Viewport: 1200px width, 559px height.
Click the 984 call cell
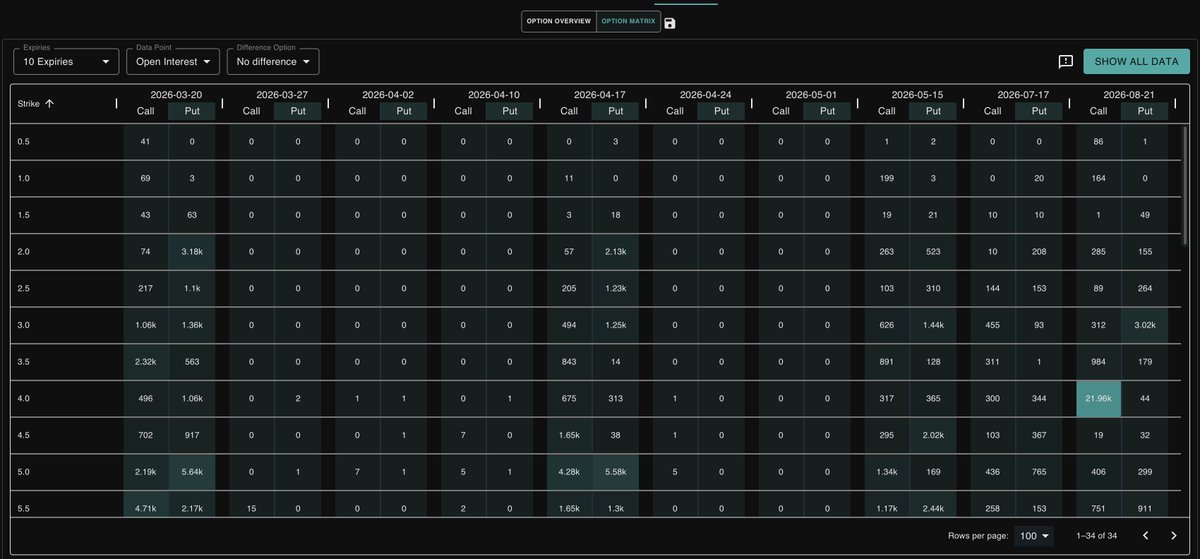[1099, 362]
